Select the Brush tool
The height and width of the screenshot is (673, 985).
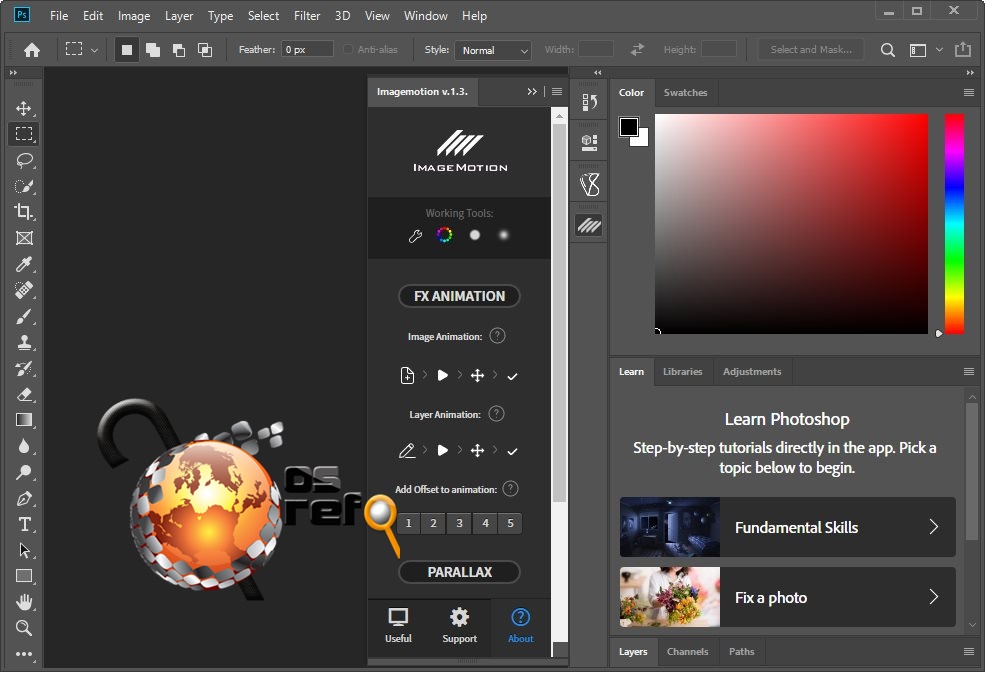(24, 316)
